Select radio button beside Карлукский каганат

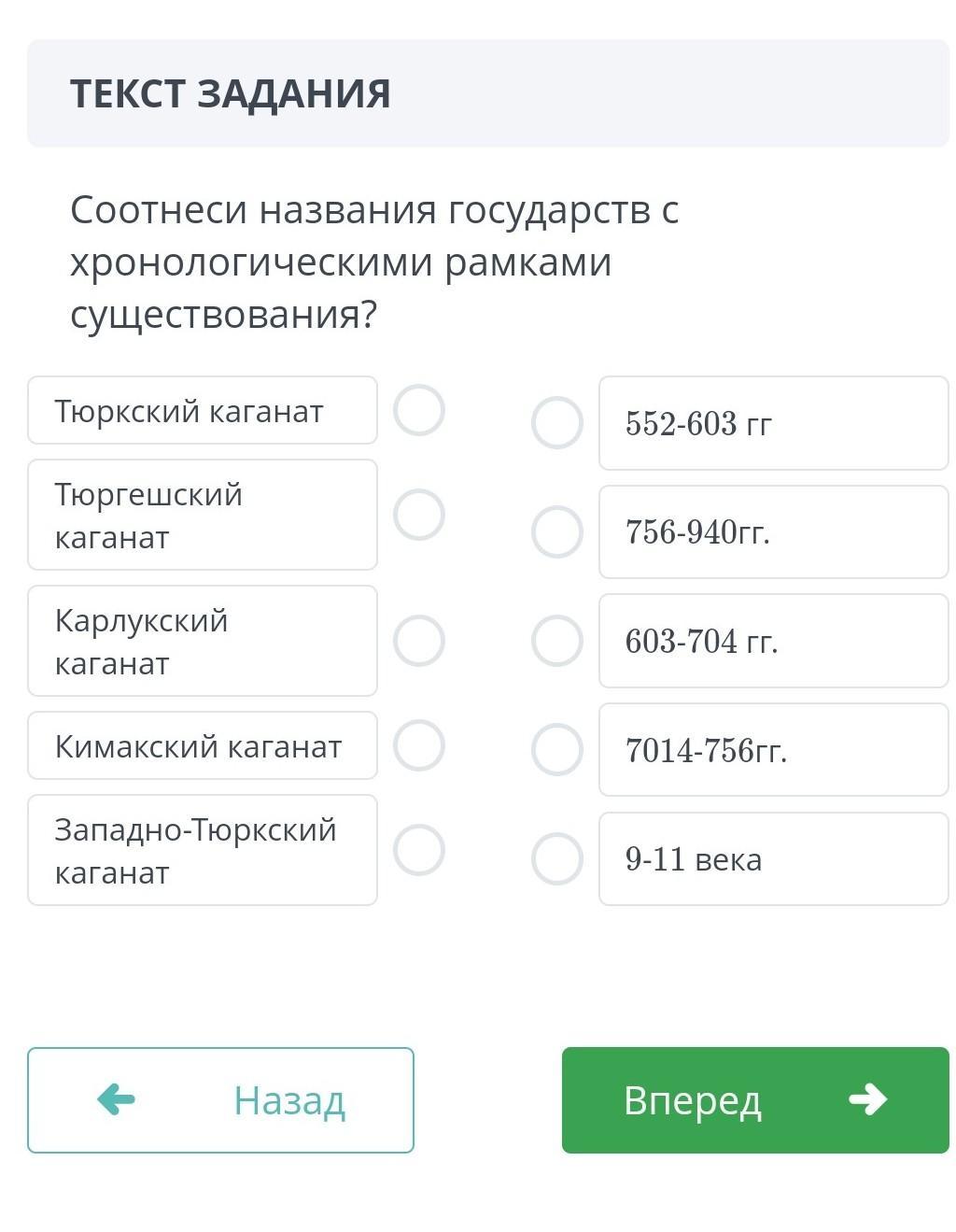[x=418, y=641]
